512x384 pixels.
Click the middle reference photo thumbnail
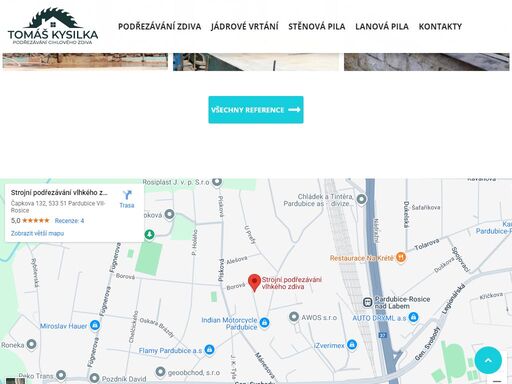(x=256, y=62)
